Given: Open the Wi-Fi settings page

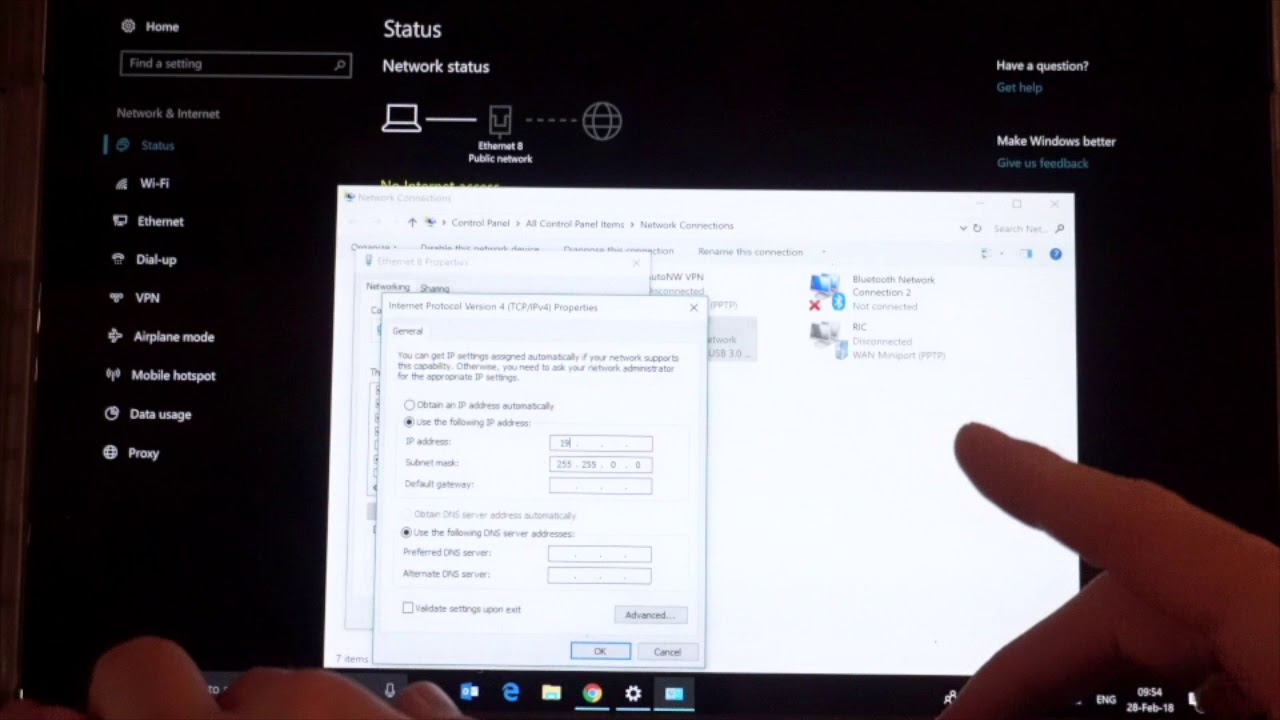Looking at the screenshot, I should 142,183.
